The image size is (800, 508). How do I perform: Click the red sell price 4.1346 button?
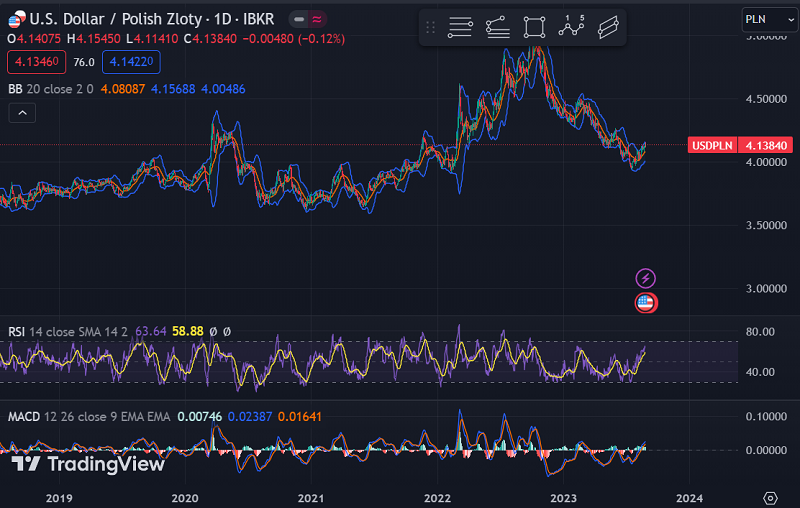[x=34, y=62]
